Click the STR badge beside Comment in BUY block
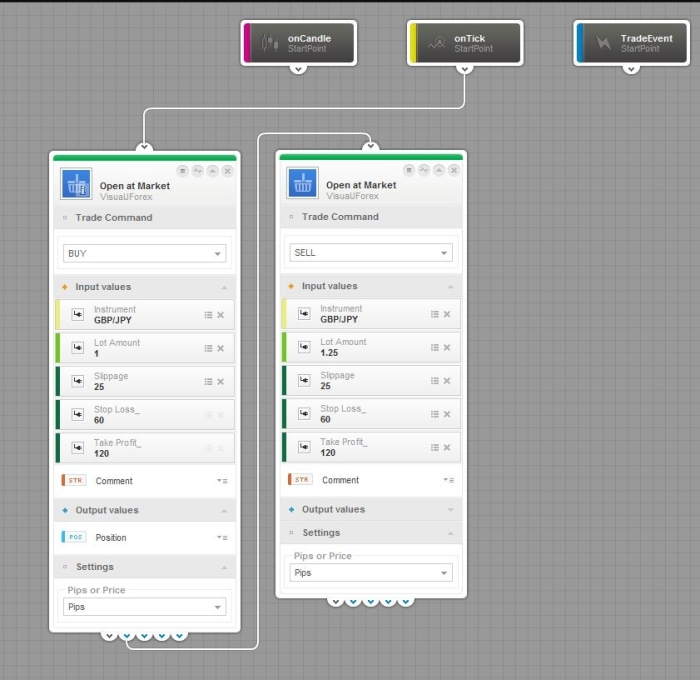The width and height of the screenshot is (700, 680). coord(74,480)
